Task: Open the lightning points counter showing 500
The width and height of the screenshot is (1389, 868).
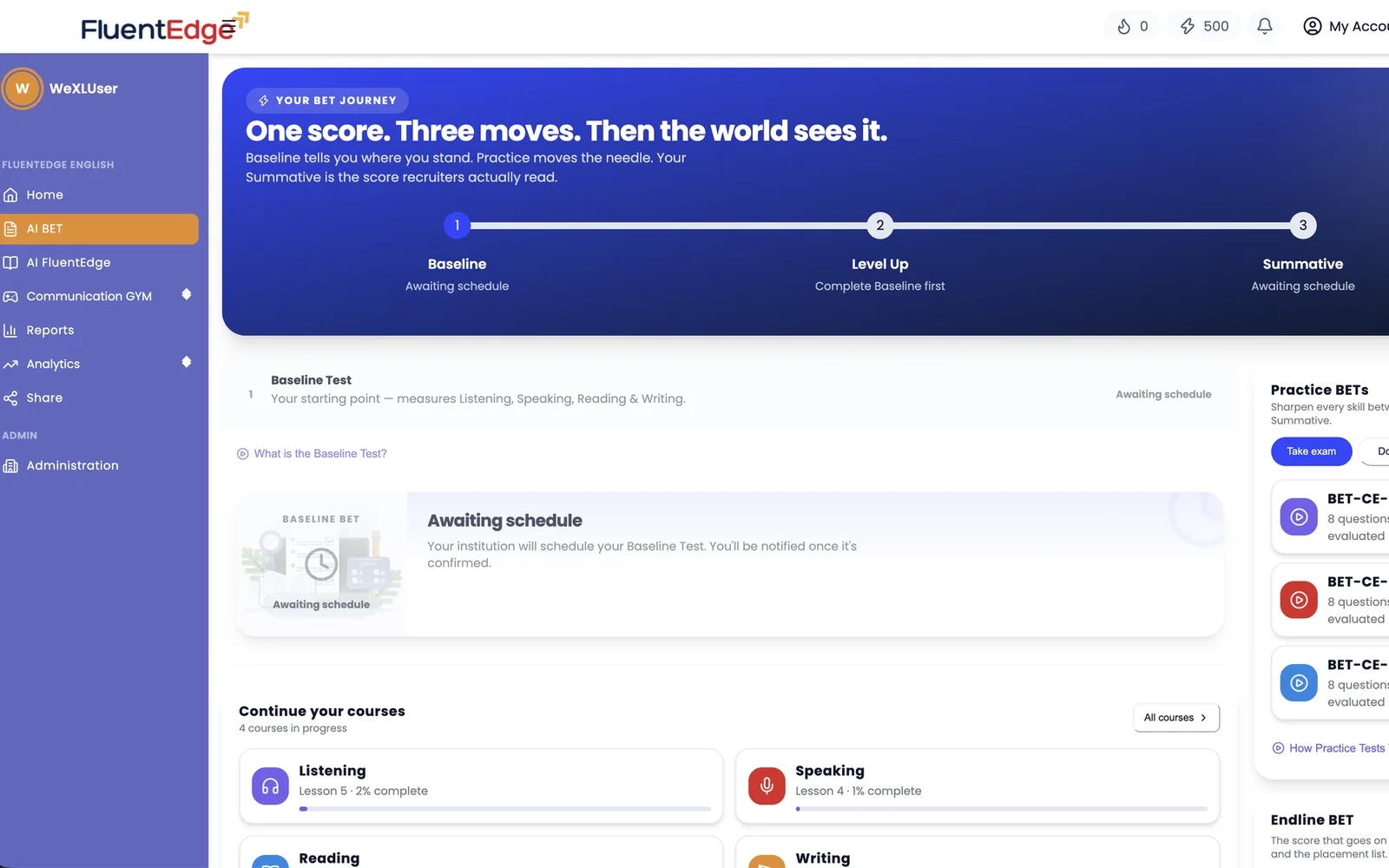Action: [x=1204, y=26]
